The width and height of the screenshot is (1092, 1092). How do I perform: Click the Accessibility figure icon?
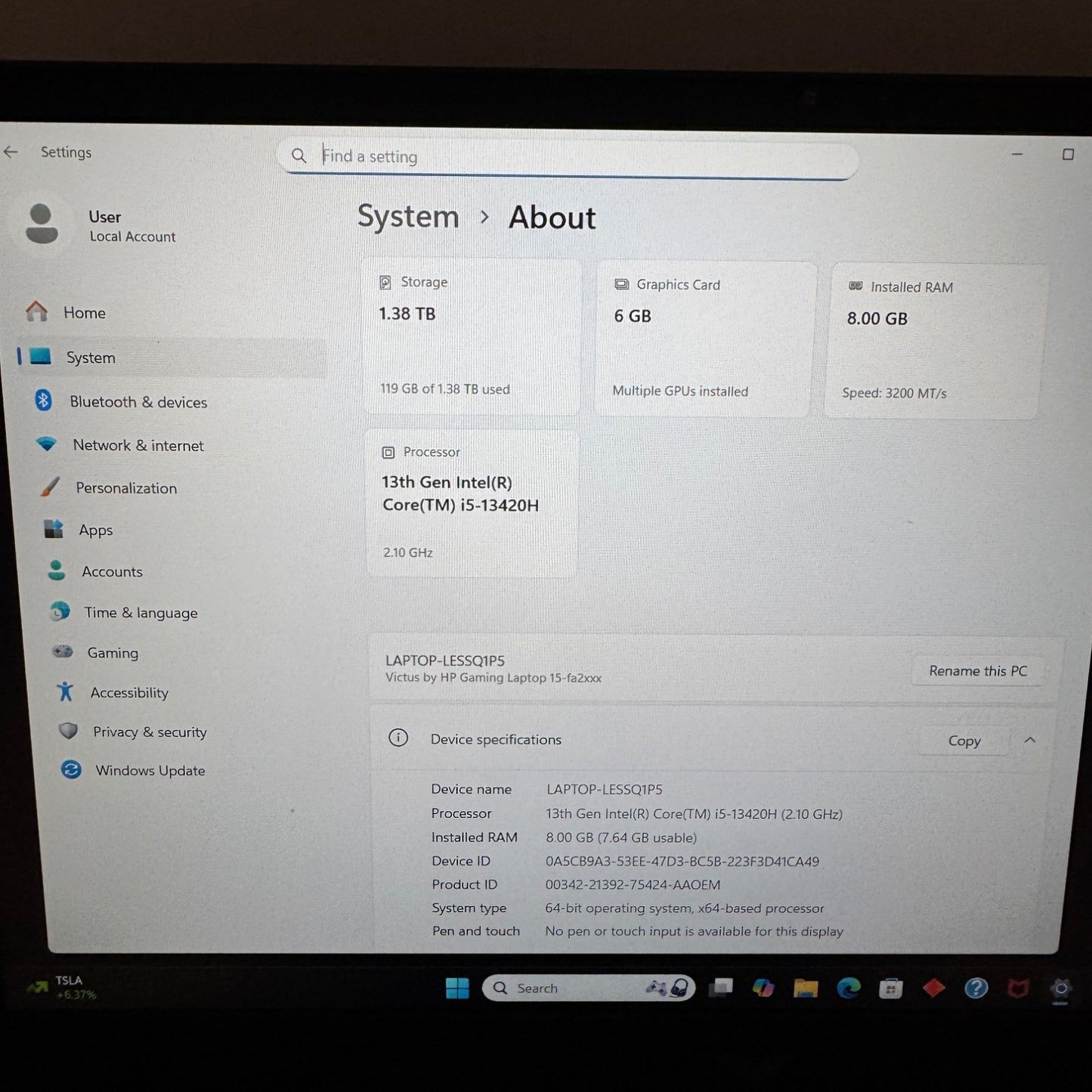pos(66,691)
